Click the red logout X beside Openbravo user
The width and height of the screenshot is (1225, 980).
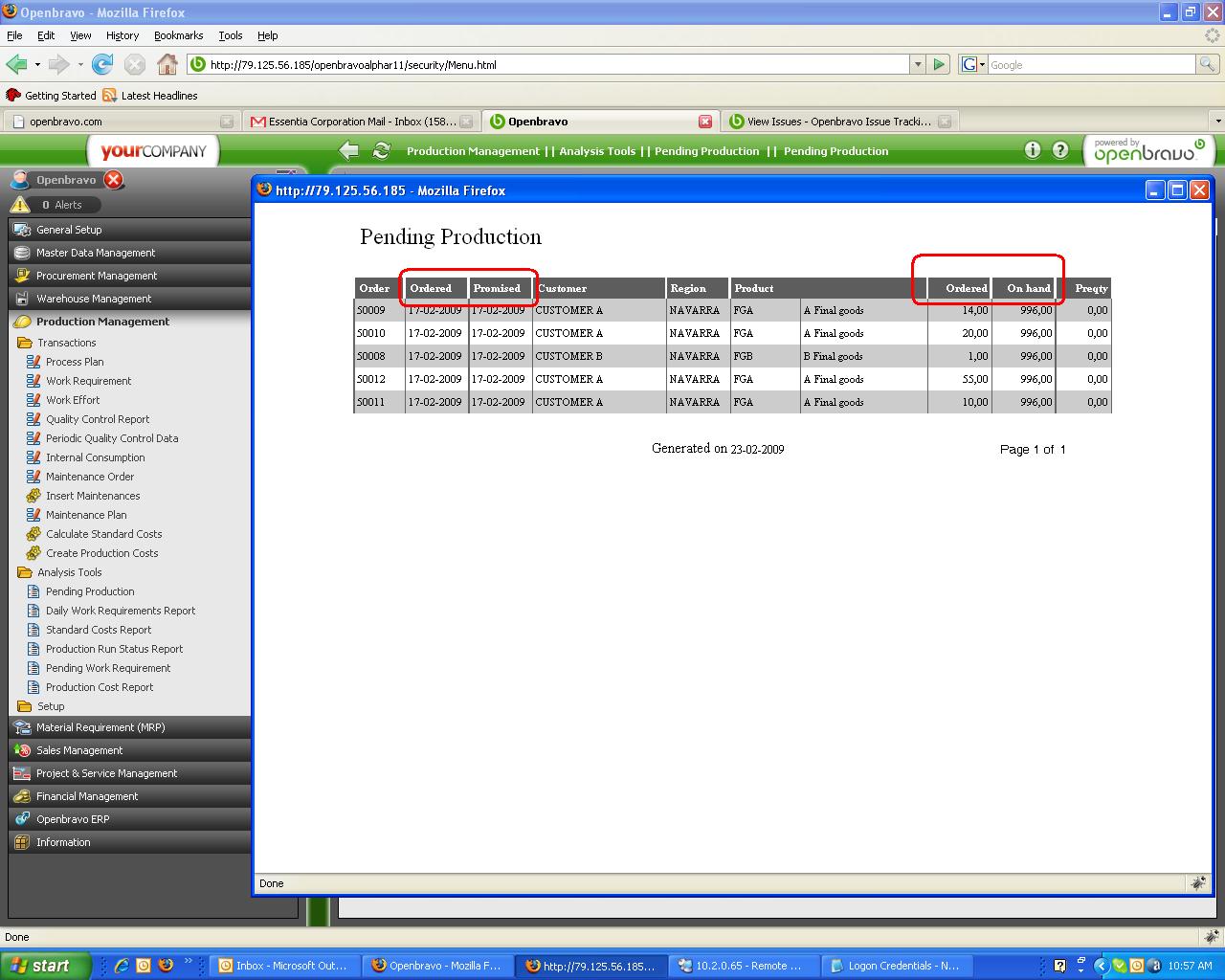(113, 180)
